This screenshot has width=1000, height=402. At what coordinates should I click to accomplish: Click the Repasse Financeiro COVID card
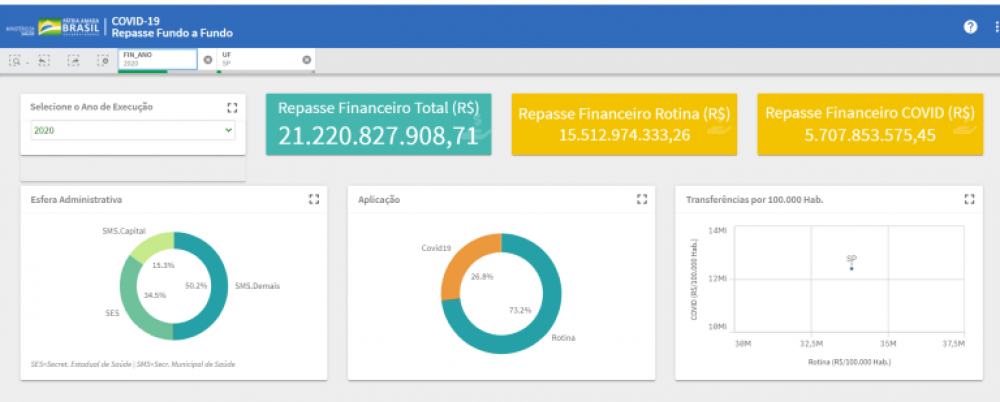pyautogui.click(x=870, y=124)
